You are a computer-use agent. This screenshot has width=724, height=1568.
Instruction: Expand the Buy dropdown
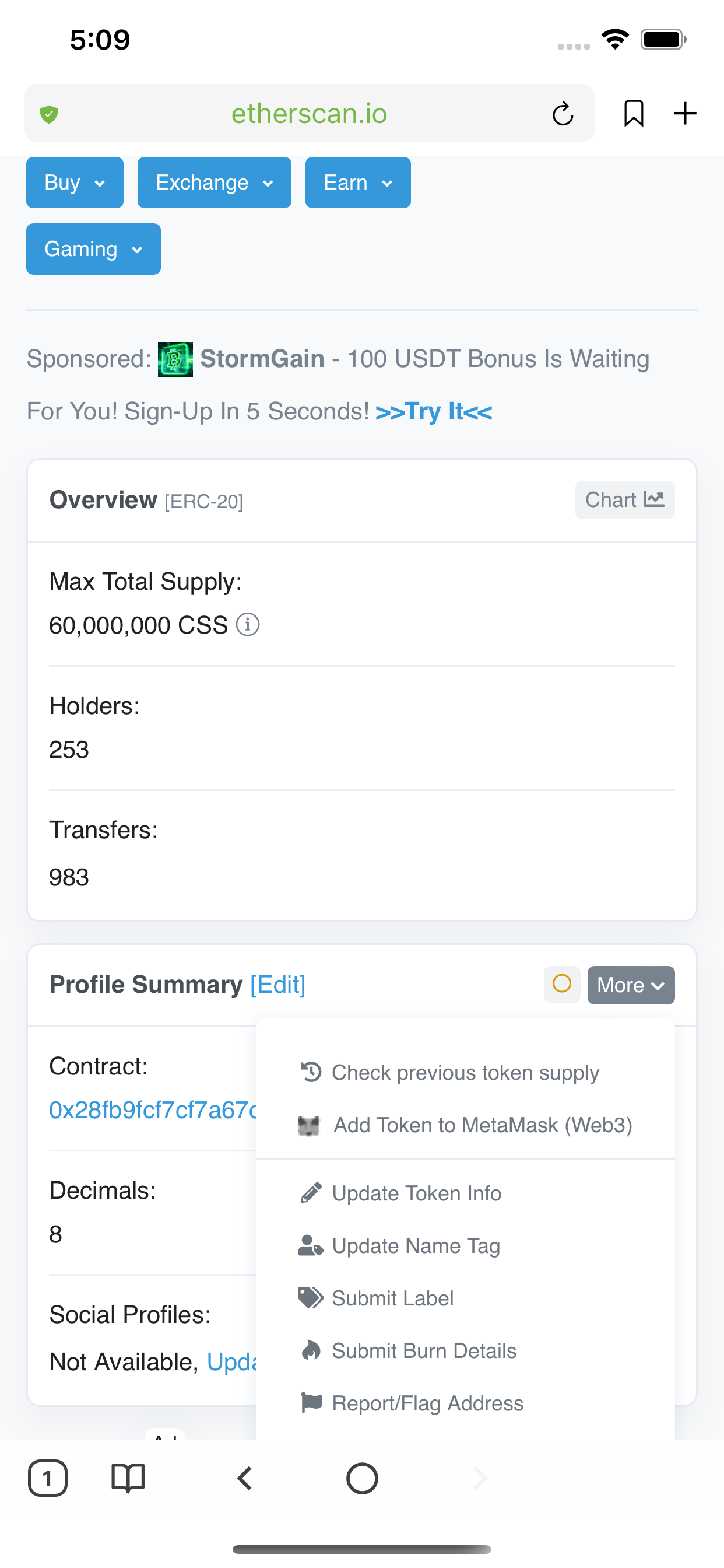75,183
